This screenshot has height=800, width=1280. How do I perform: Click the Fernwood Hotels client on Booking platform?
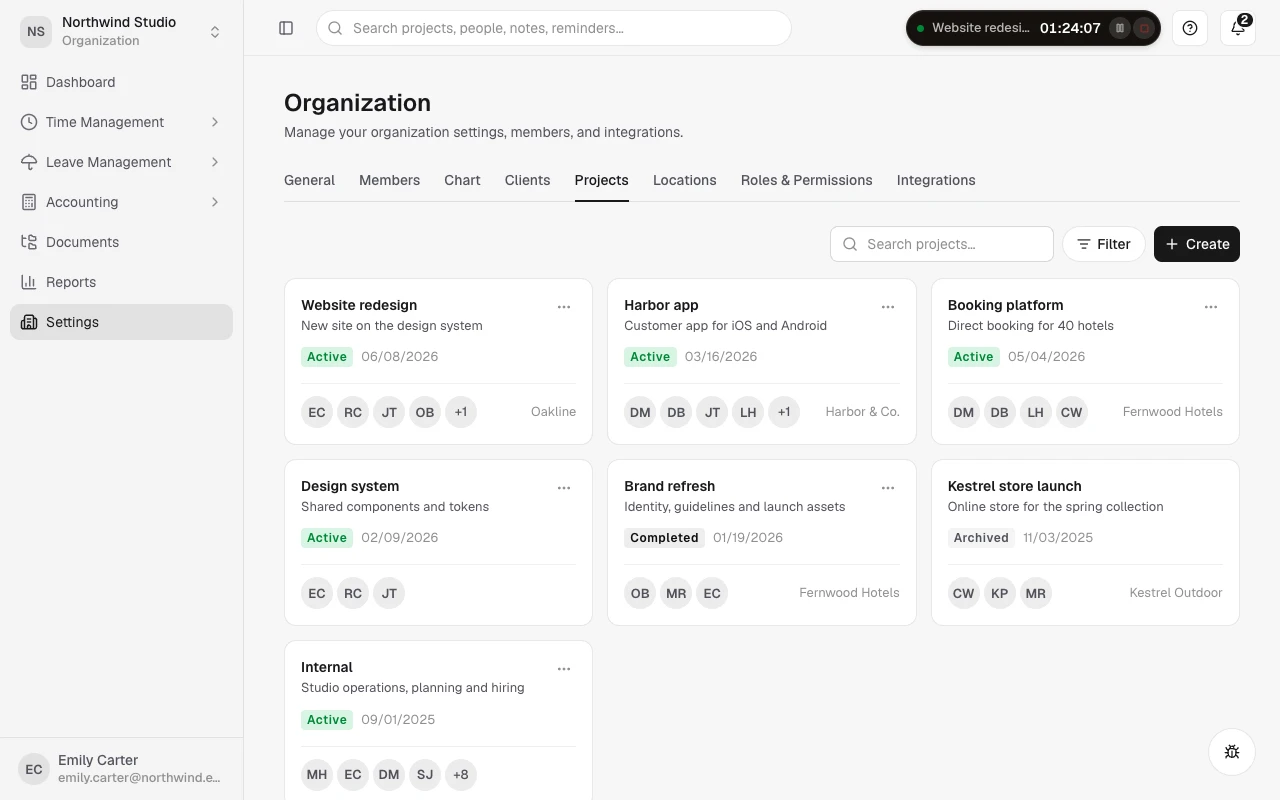[1172, 411]
